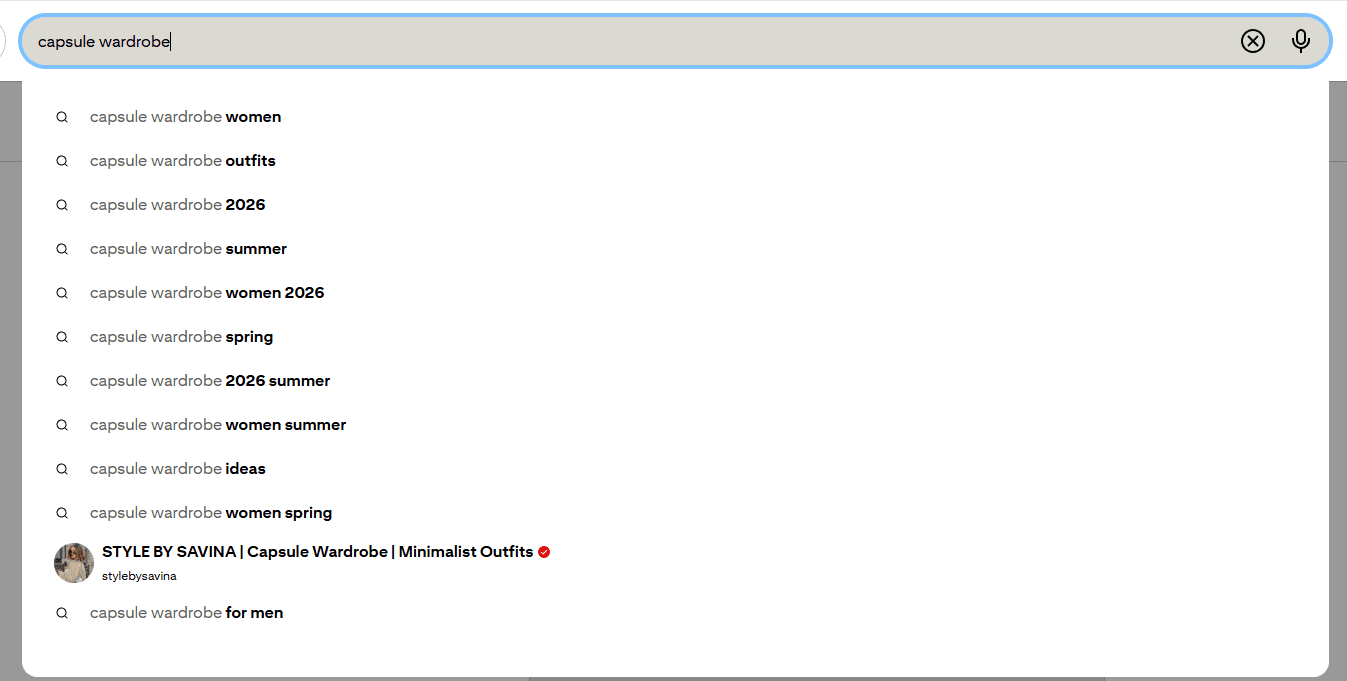Choose the capsule wardrobe for men suggestion
This screenshot has width=1347, height=681.
(675, 613)
